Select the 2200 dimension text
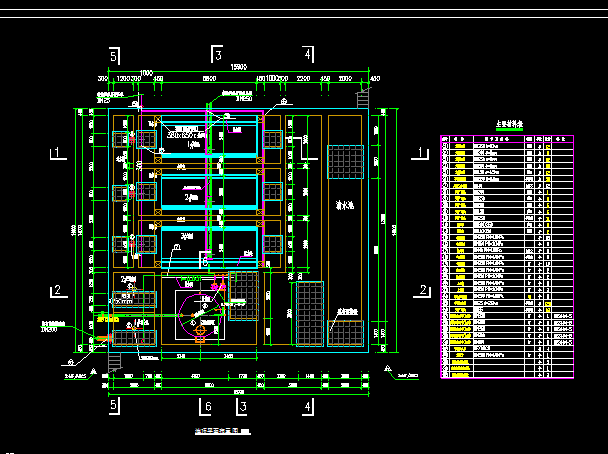Viewport: 608px width, 454px height. coord(303,79)
